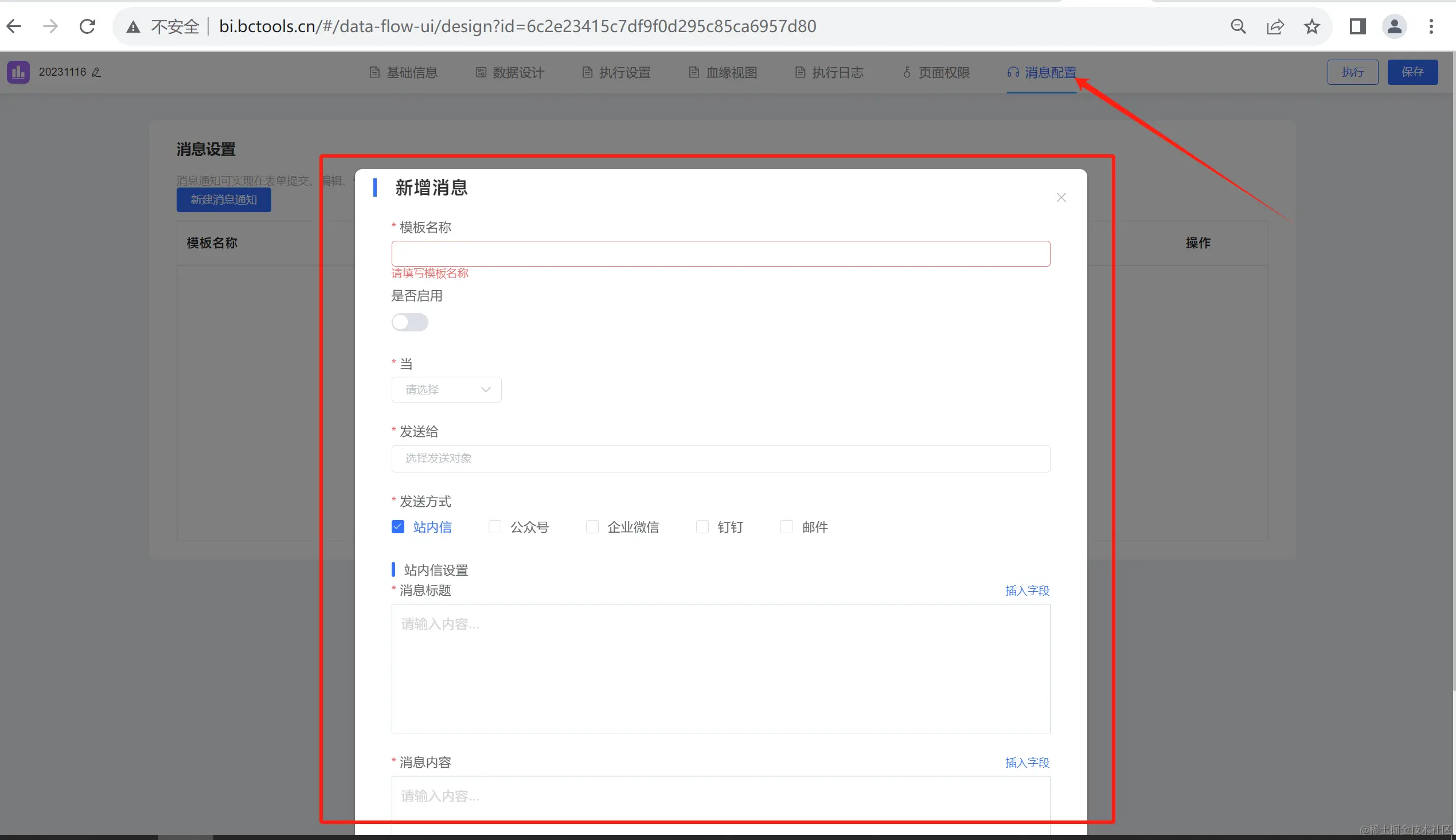The height and width of the screenshot is (840, 1456).
Task: Click the 模板名称 input field
Action: [720, 254]
